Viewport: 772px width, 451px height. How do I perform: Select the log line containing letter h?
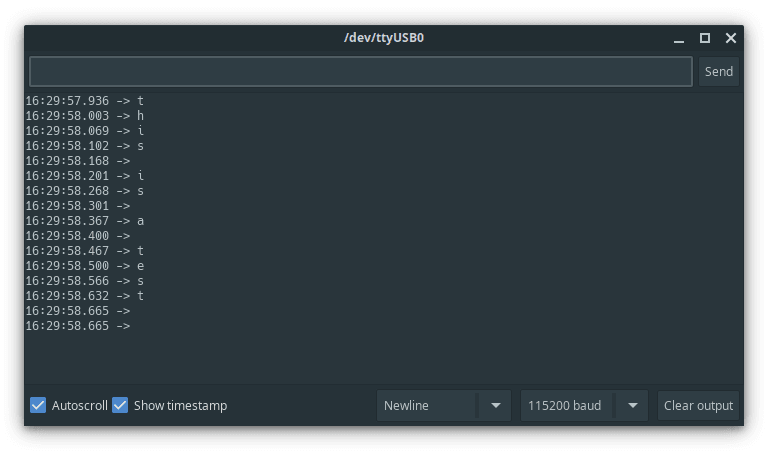(x=85, y=116)
